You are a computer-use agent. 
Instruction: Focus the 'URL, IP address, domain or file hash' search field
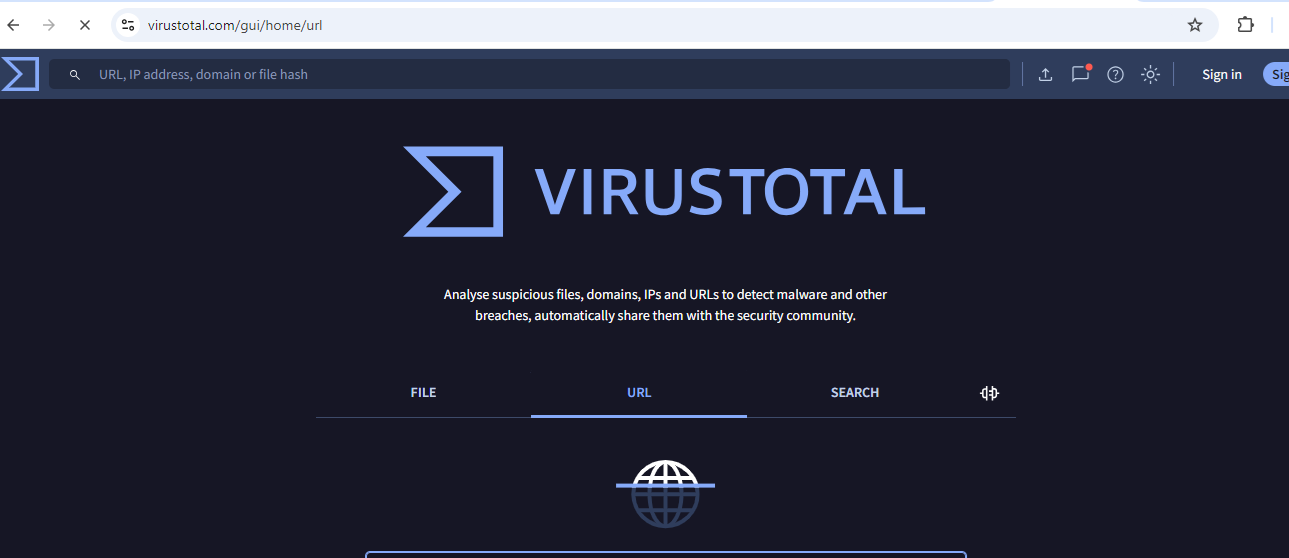coord(530,74)
